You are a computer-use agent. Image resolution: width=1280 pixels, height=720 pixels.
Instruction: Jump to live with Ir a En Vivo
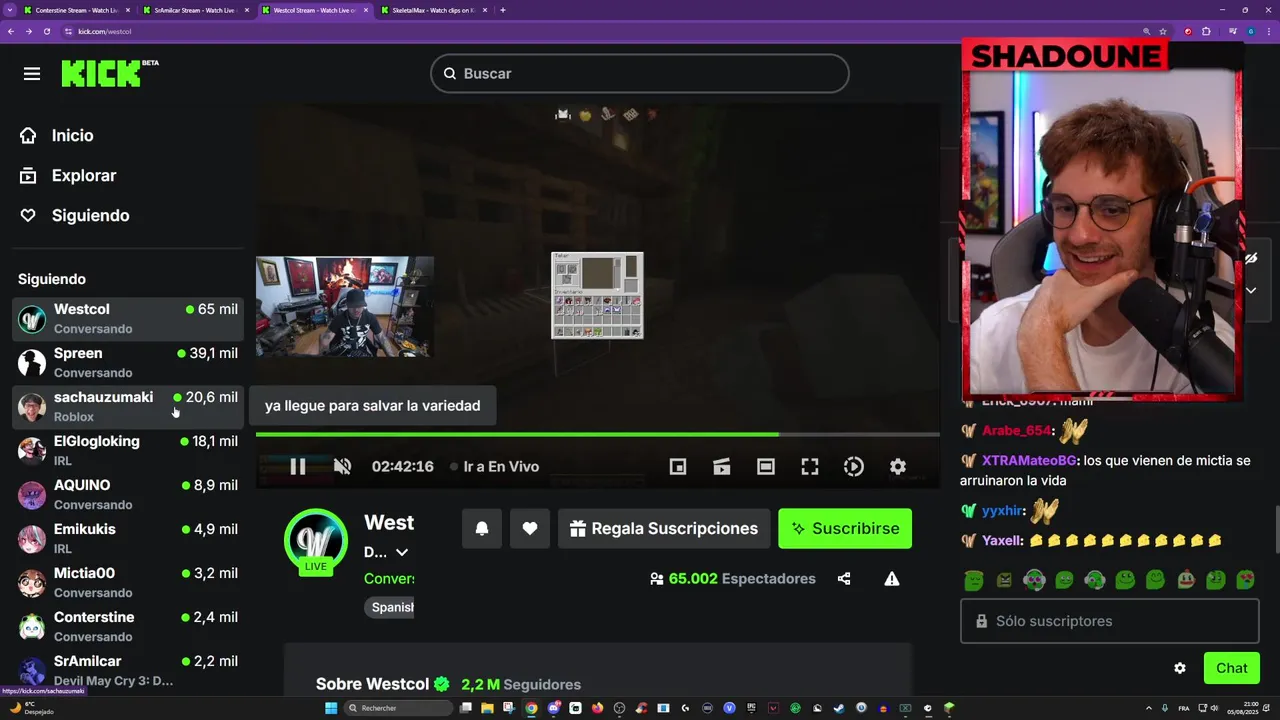pos(495,466)
